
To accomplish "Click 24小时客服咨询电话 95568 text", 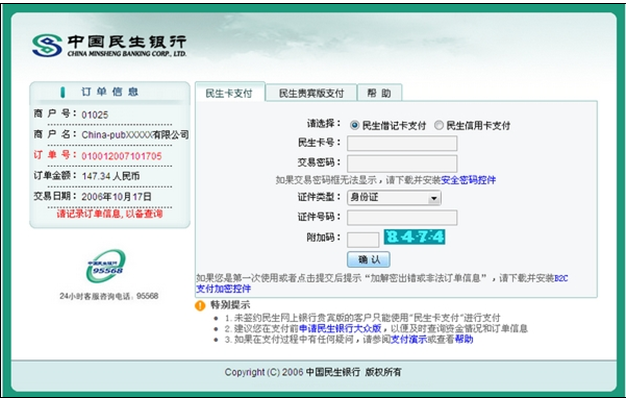I will coord(109,296).
